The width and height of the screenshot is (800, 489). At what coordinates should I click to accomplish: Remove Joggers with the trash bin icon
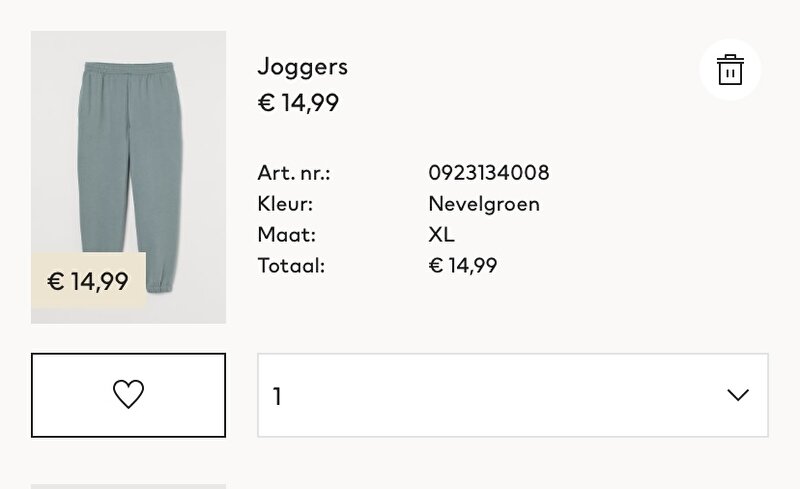click(730, 69)
